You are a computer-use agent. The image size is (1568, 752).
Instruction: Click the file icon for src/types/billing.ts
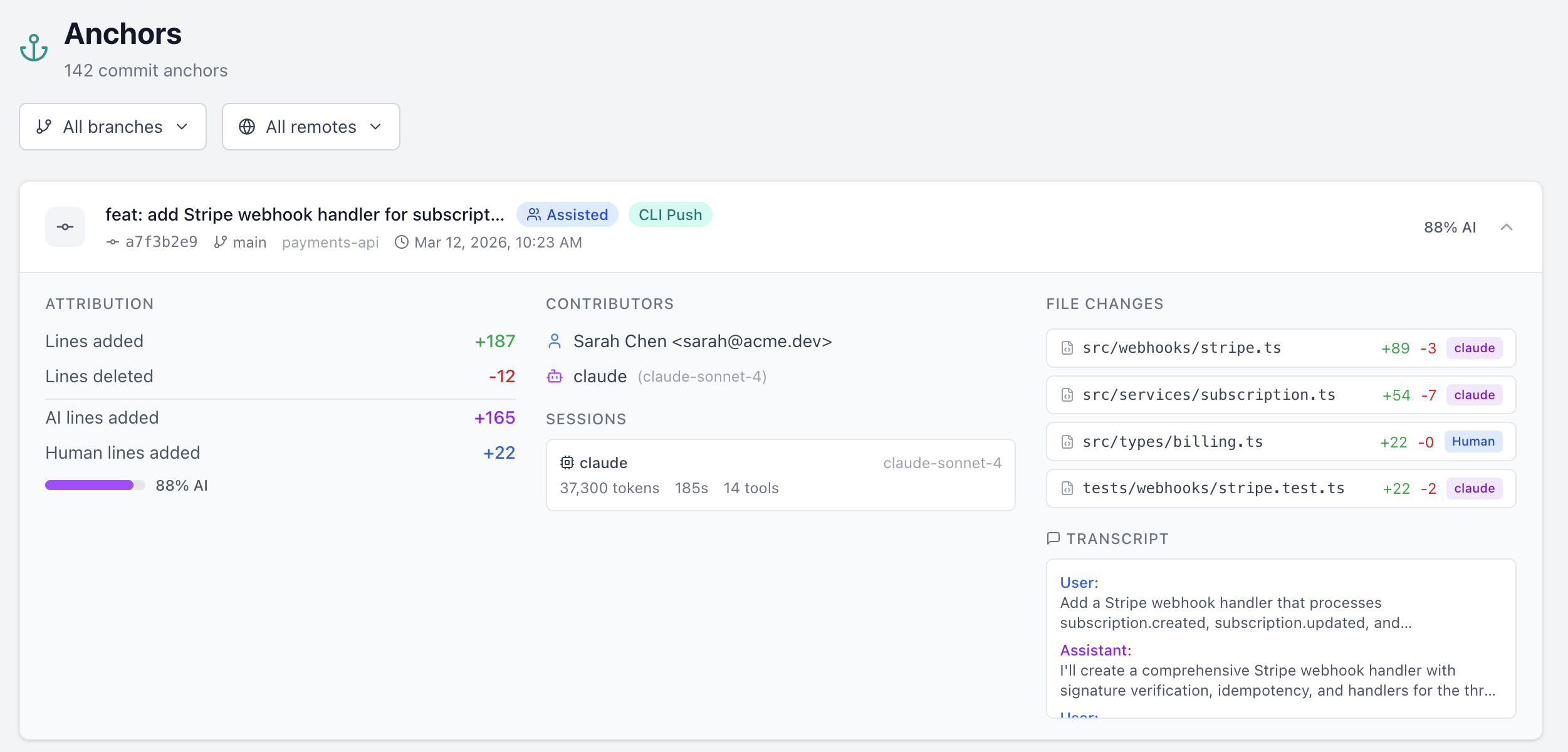click(1067, 442)
